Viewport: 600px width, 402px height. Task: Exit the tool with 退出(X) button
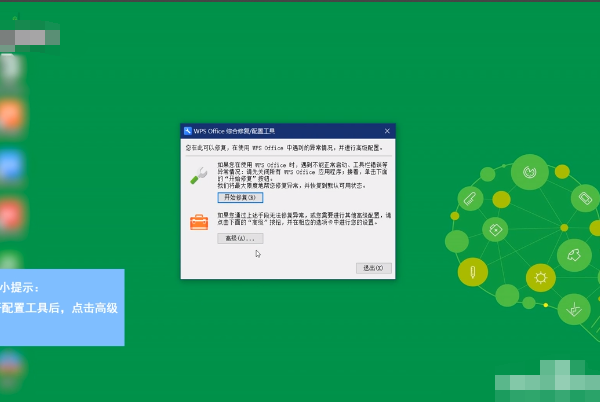click(373, 268)
